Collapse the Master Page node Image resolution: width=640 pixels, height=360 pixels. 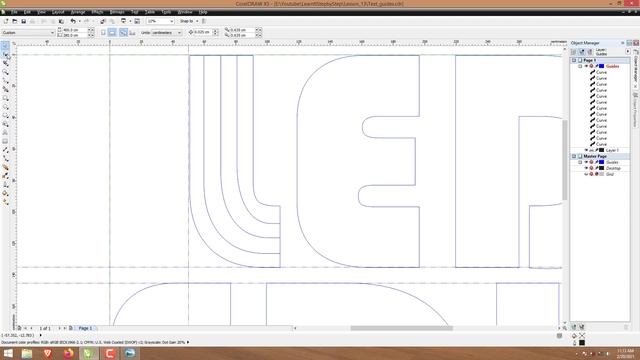click(574, 156)
